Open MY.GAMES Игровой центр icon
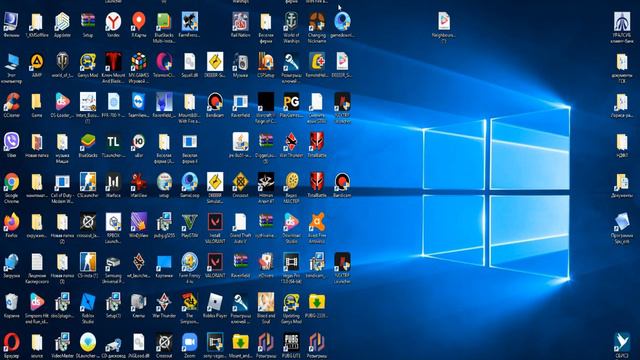Screen dimensions: 640x360 click(x=139, y=62)
